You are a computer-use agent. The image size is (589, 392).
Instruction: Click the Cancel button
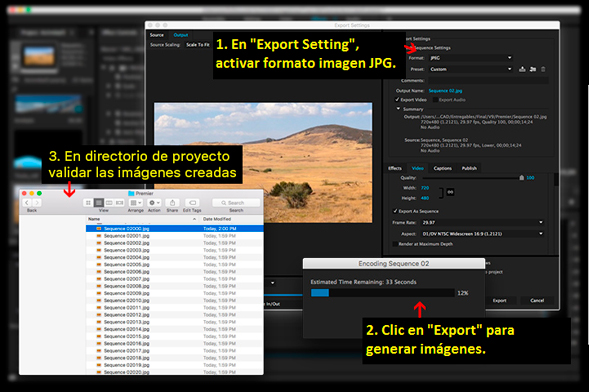(537, 300)
